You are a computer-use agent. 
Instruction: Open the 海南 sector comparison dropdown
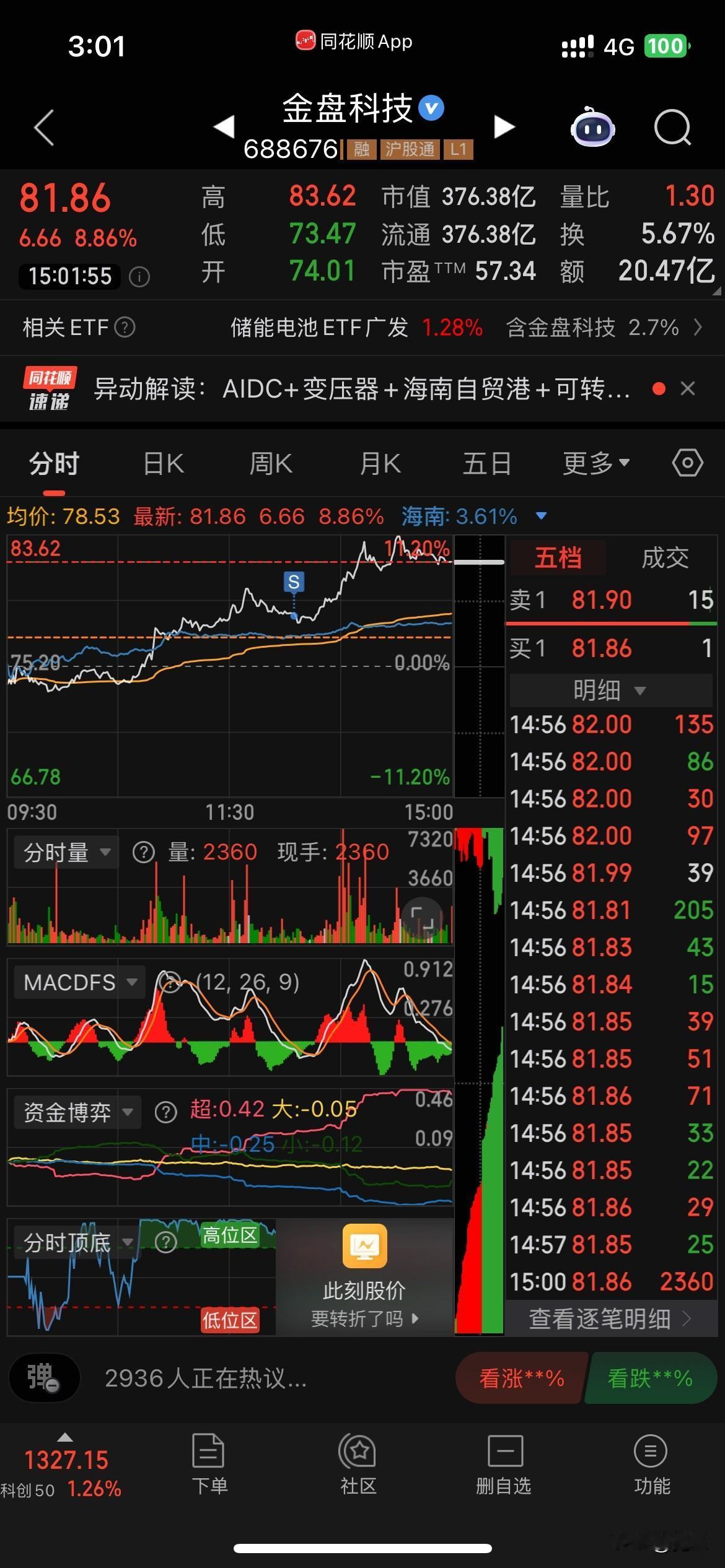[541, 515]
